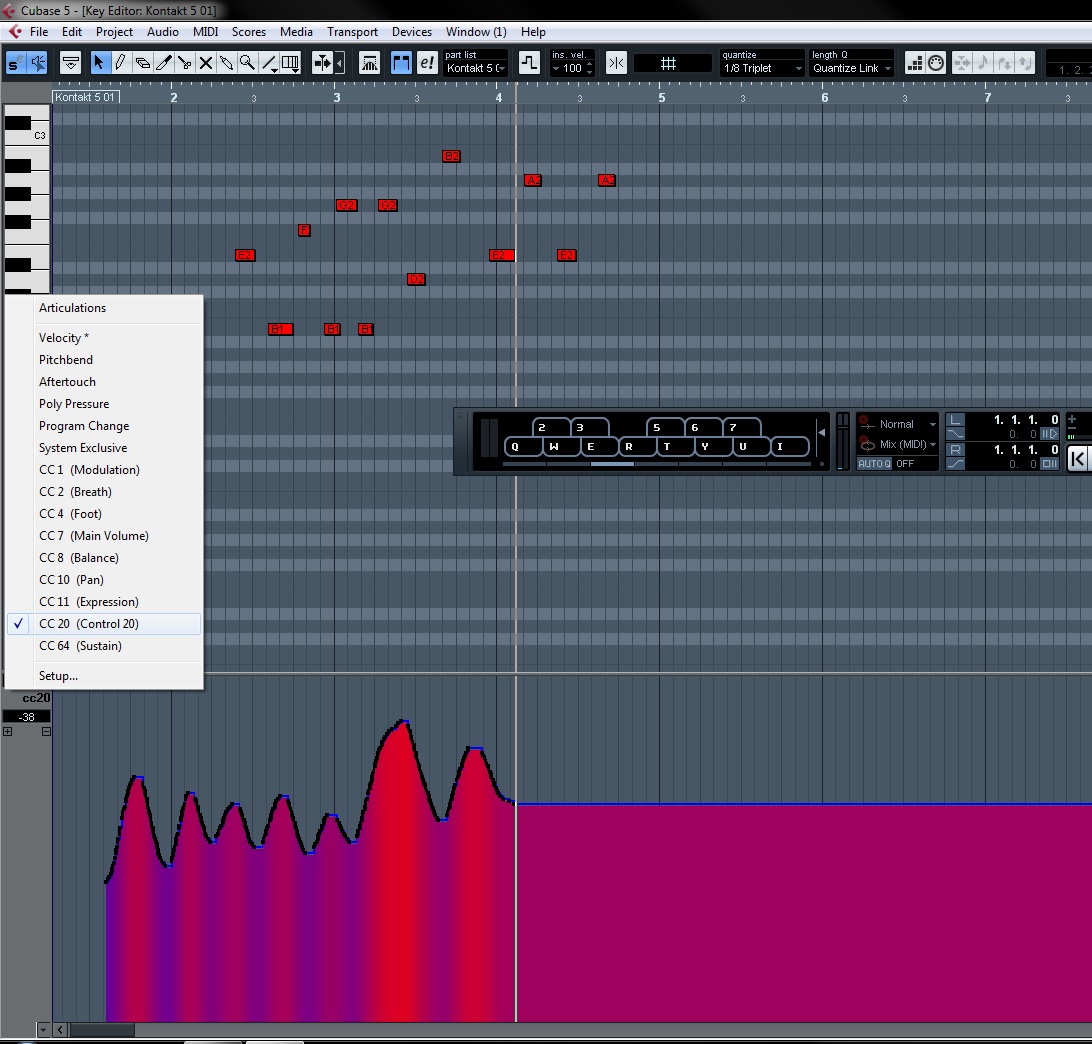This screenshot has width=1092, height=1044.
Task: Click the right locator R button
Action: (956, 450)
